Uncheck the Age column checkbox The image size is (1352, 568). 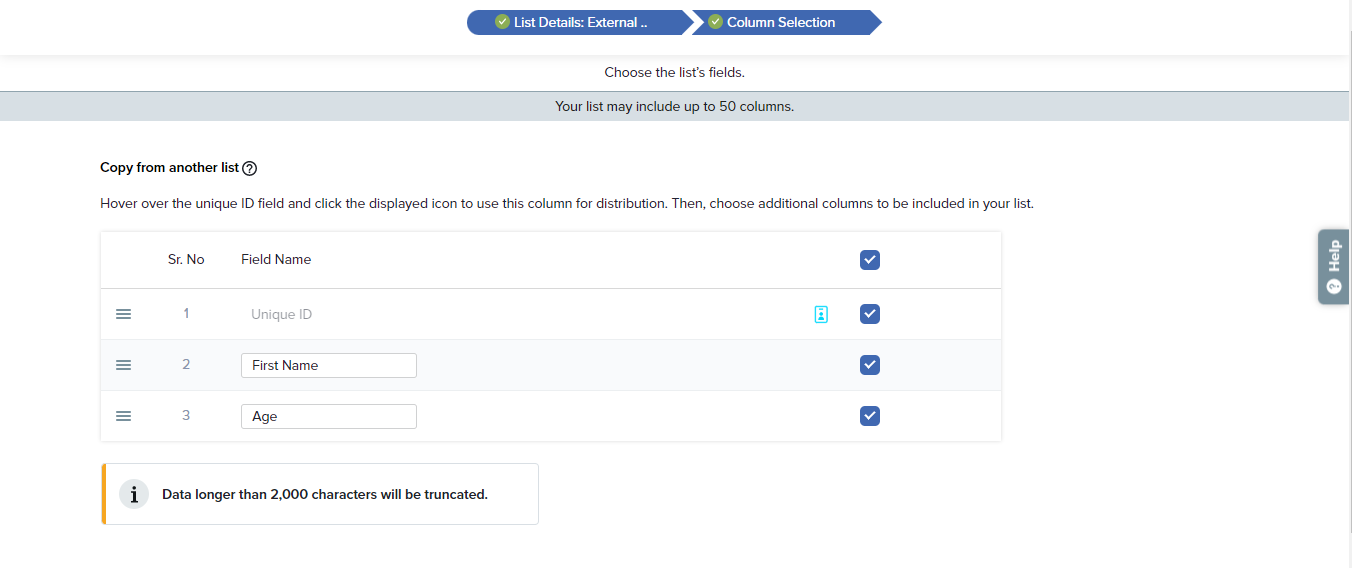point(870,416)
